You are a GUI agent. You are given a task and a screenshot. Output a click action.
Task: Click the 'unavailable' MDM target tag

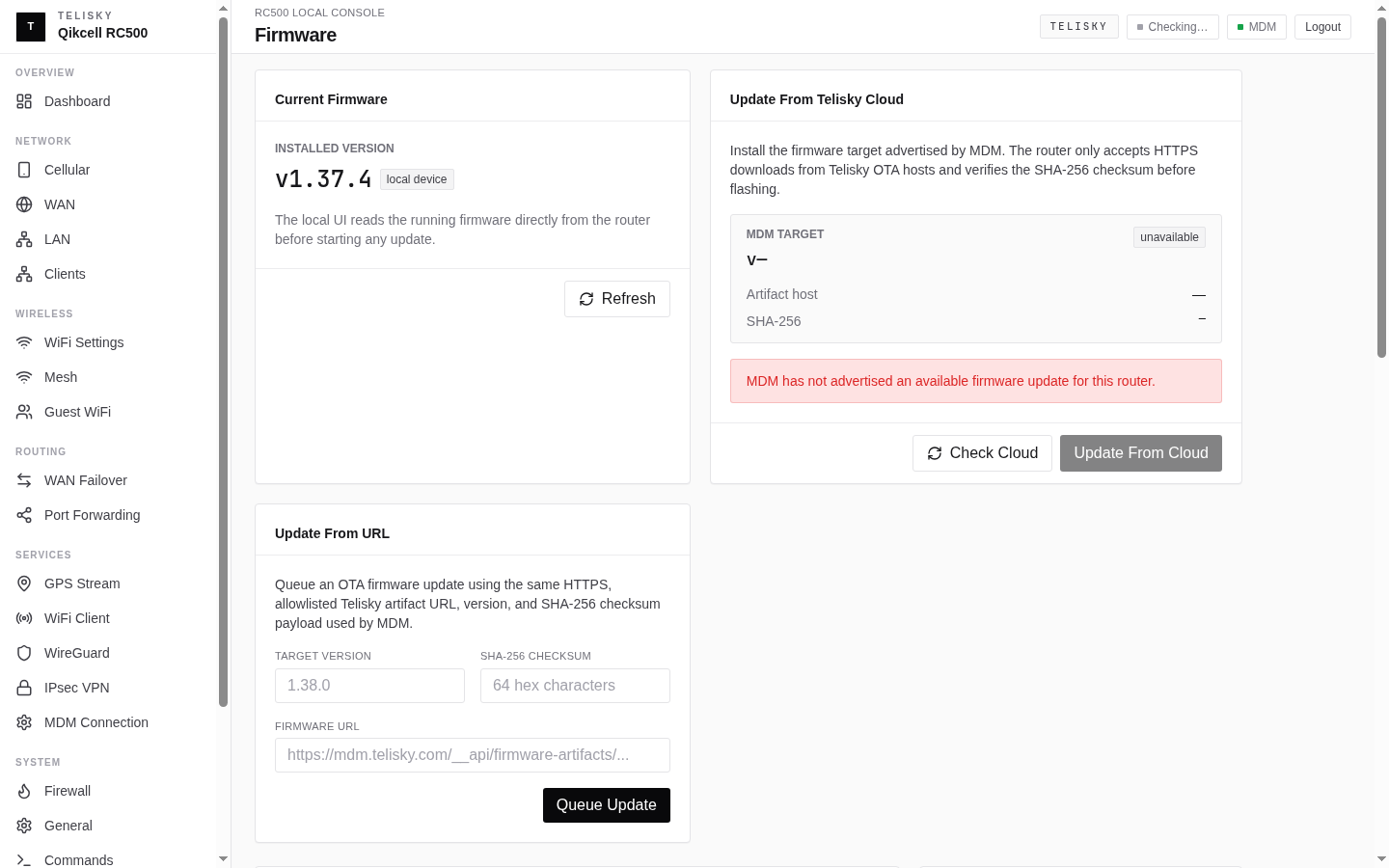[1169, 237]
